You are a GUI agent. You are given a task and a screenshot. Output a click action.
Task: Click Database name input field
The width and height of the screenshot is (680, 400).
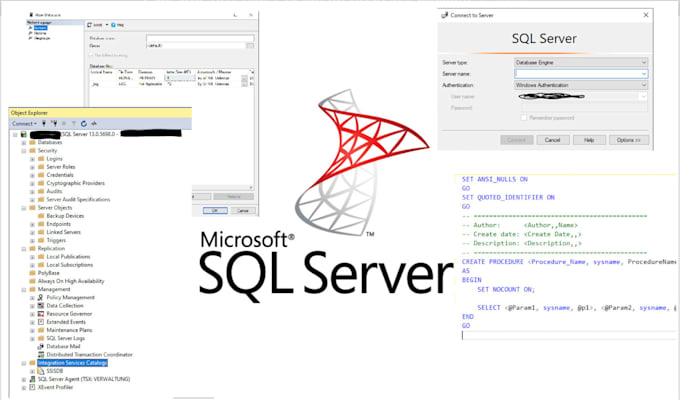point(200,38)
